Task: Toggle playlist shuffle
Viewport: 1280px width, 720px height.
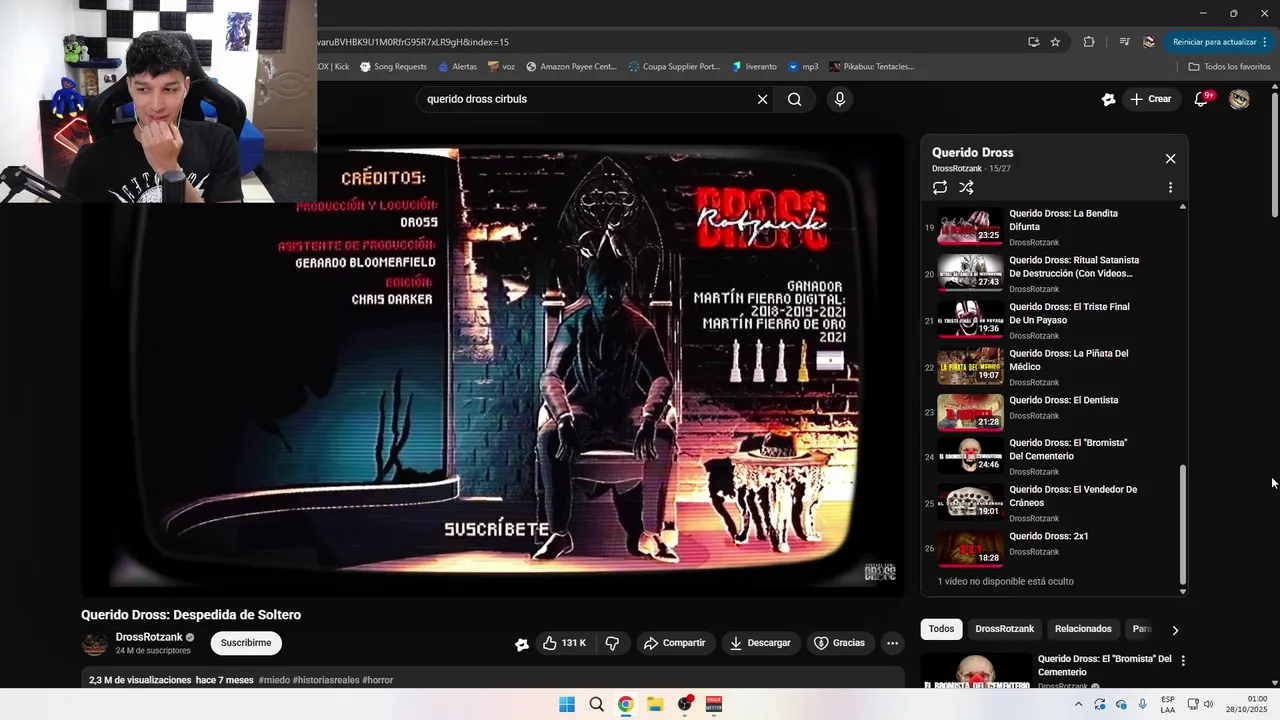Action: 966,187
